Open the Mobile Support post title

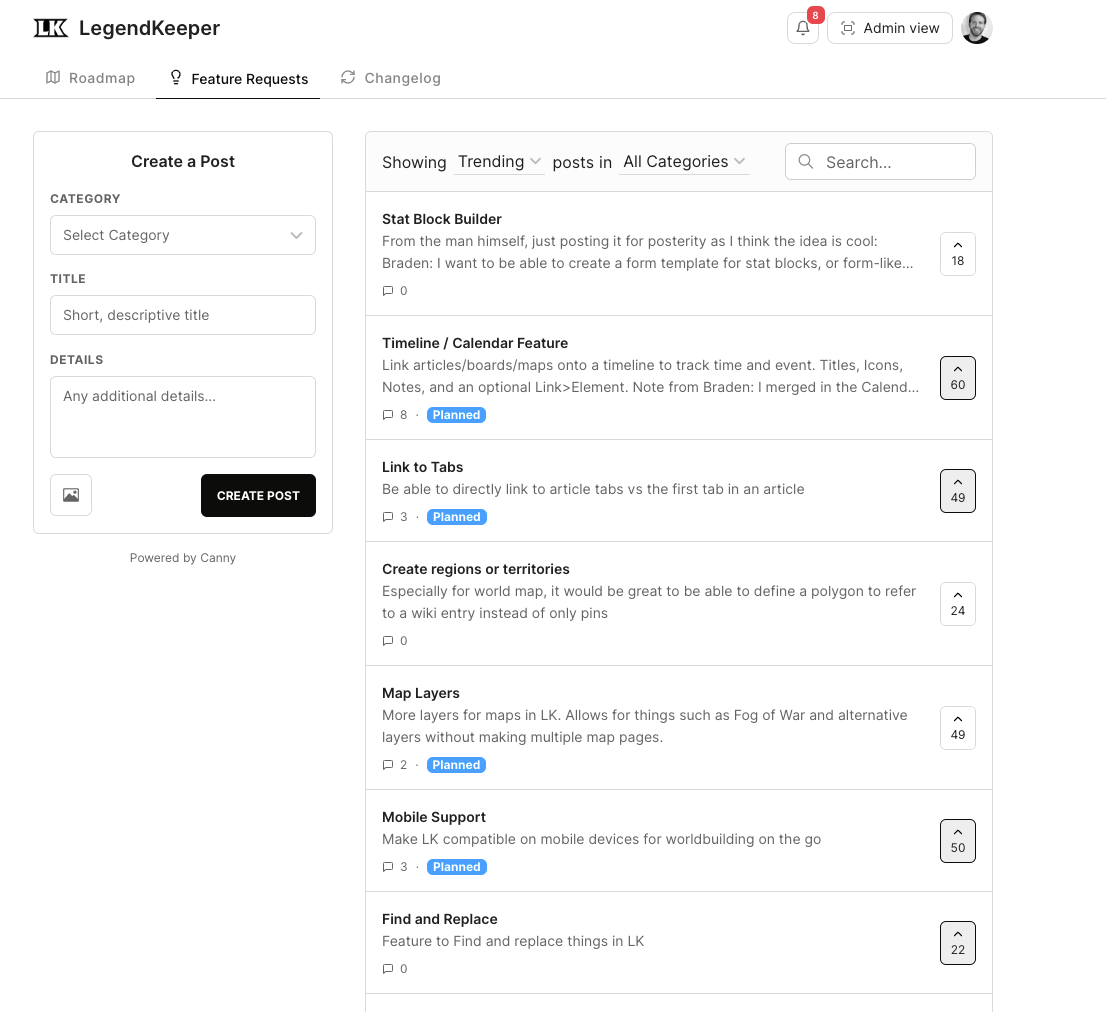tap(434, 817)
